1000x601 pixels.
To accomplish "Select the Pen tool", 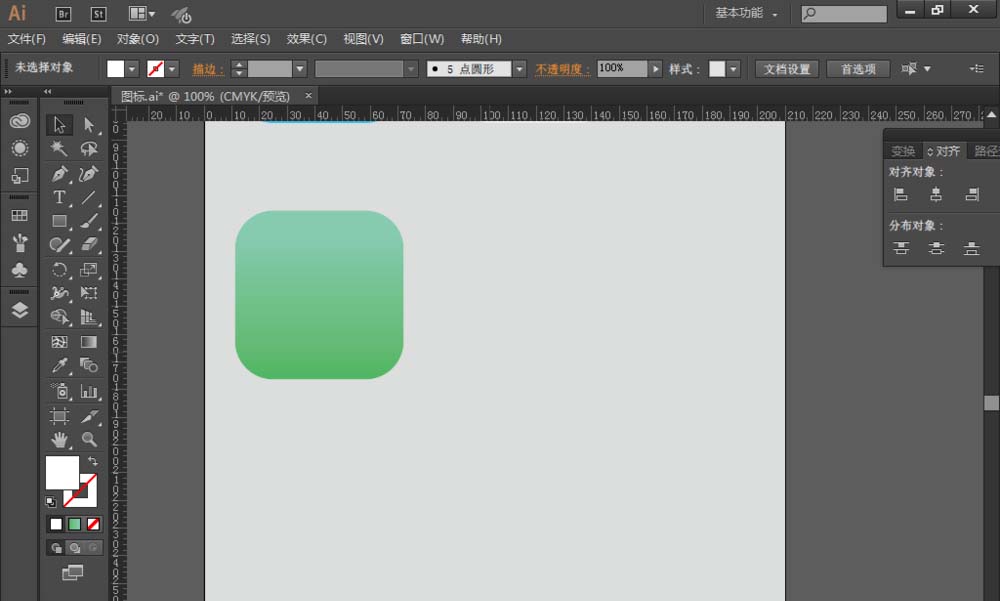I will [58, 175].
